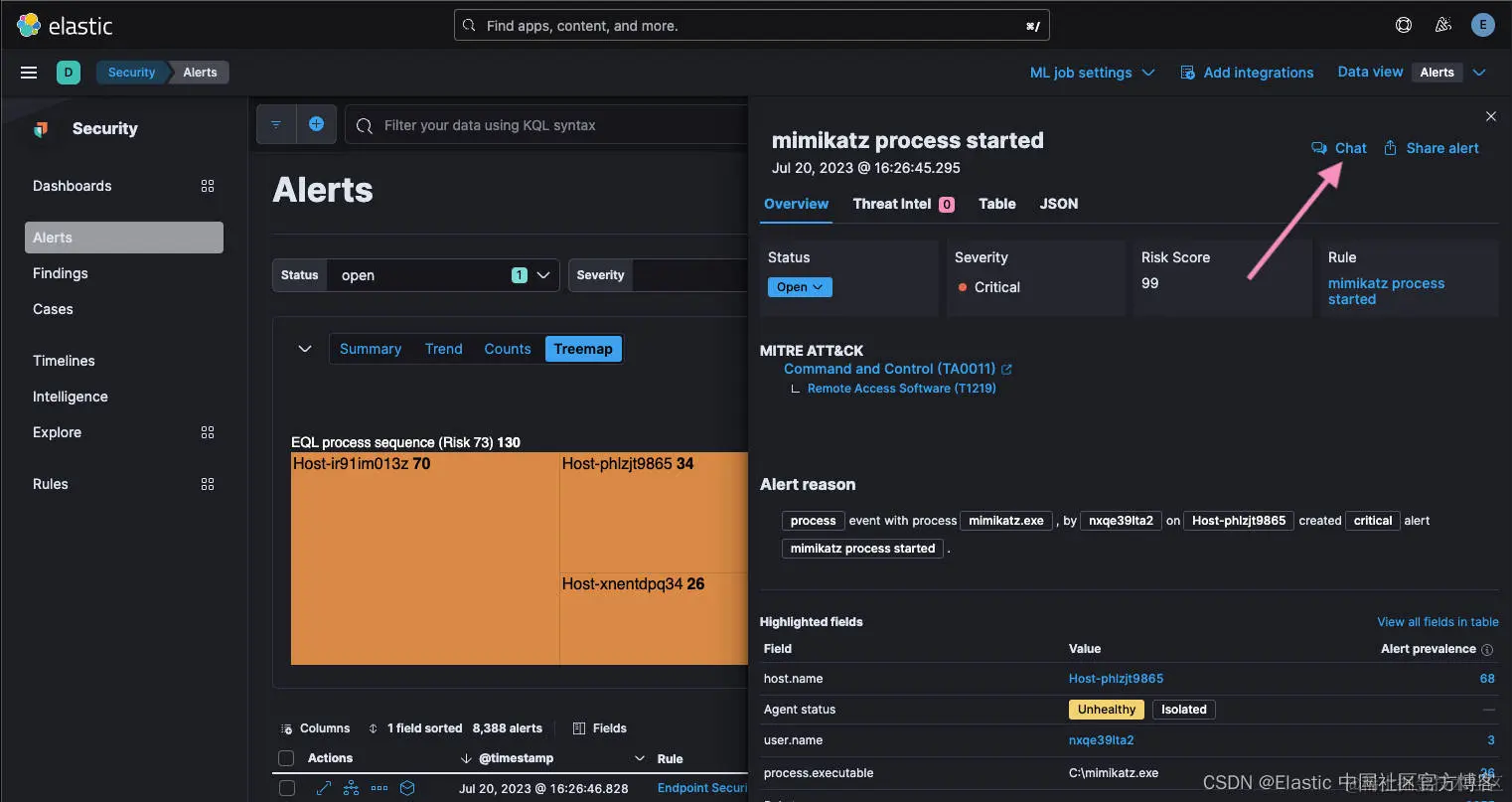Open Findings in sidebar
This screenshot has width=1512, height=802.
61,273
